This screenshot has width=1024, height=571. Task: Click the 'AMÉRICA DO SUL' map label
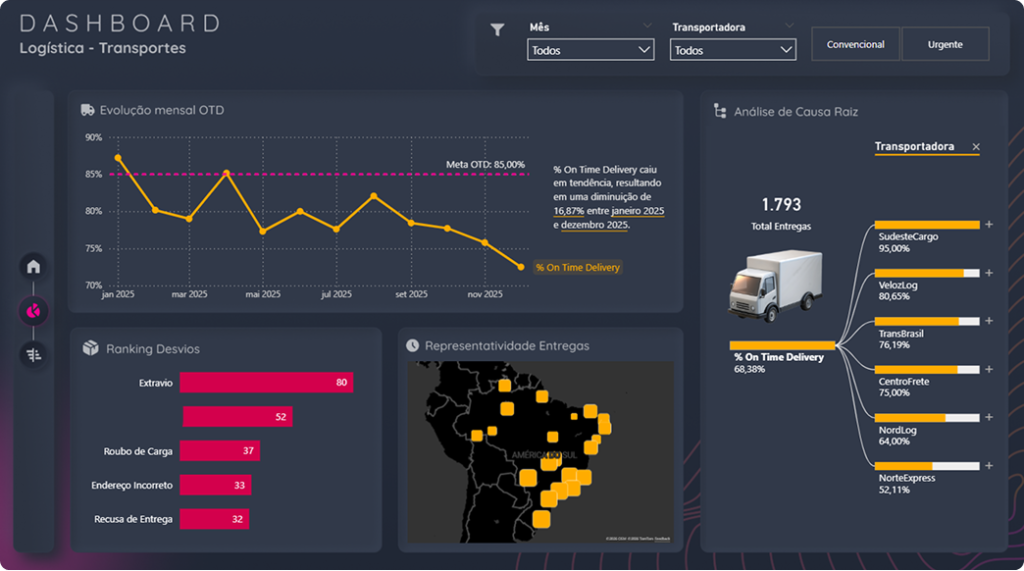(545, 455)
